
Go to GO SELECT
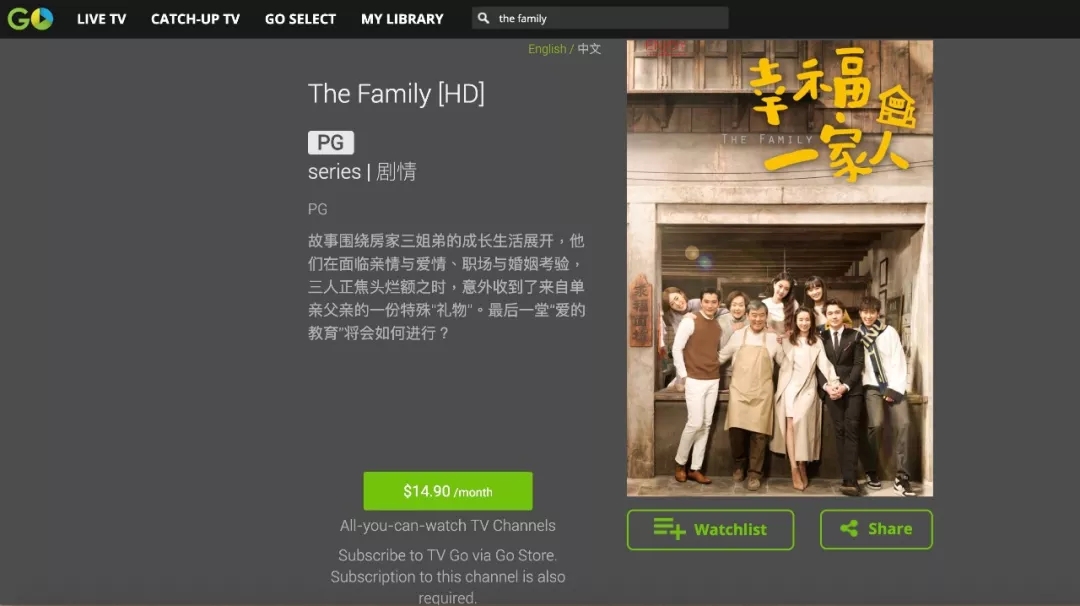(x=300, y=19)
